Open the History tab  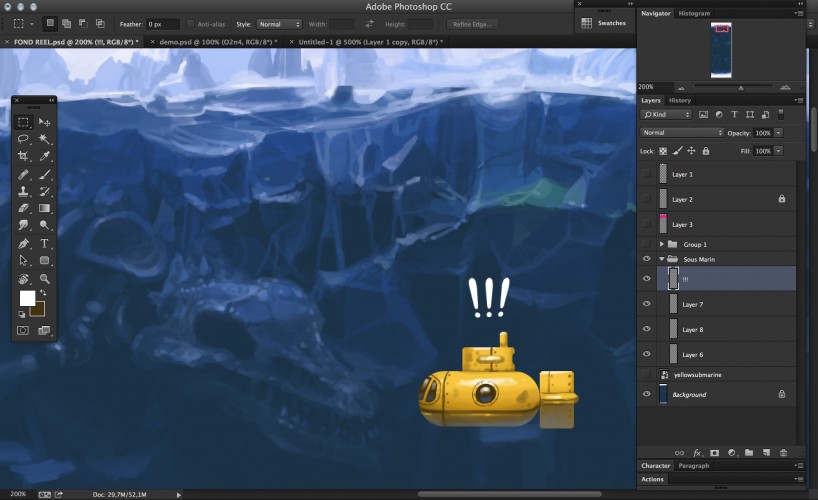click(680, 101)
